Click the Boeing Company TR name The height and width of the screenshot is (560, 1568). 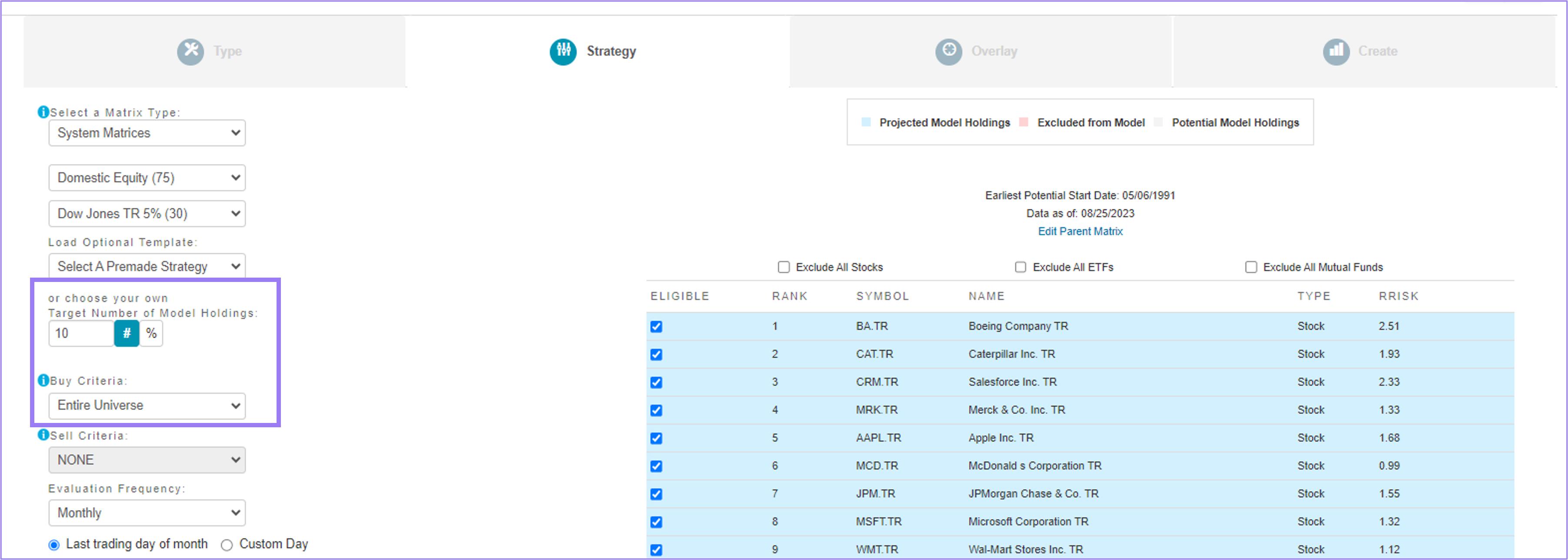(1018, 327)
